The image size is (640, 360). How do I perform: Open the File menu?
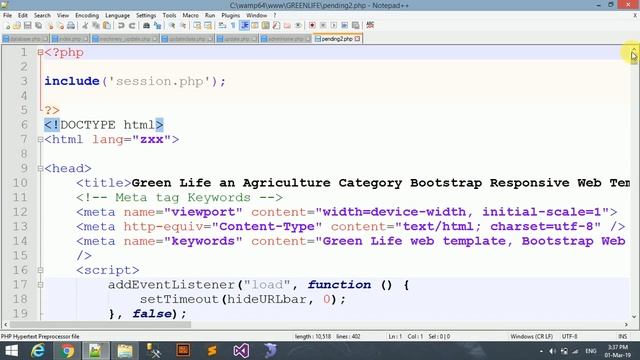click(7, 15)
